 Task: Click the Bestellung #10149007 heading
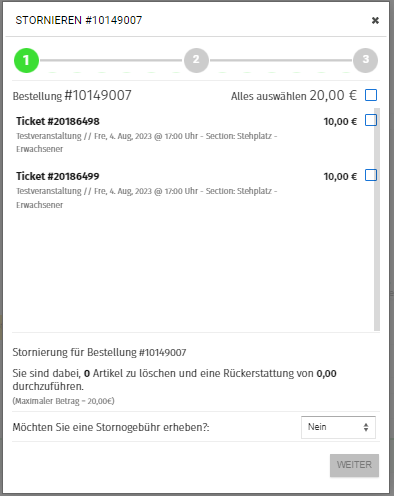tap(72, 96)
